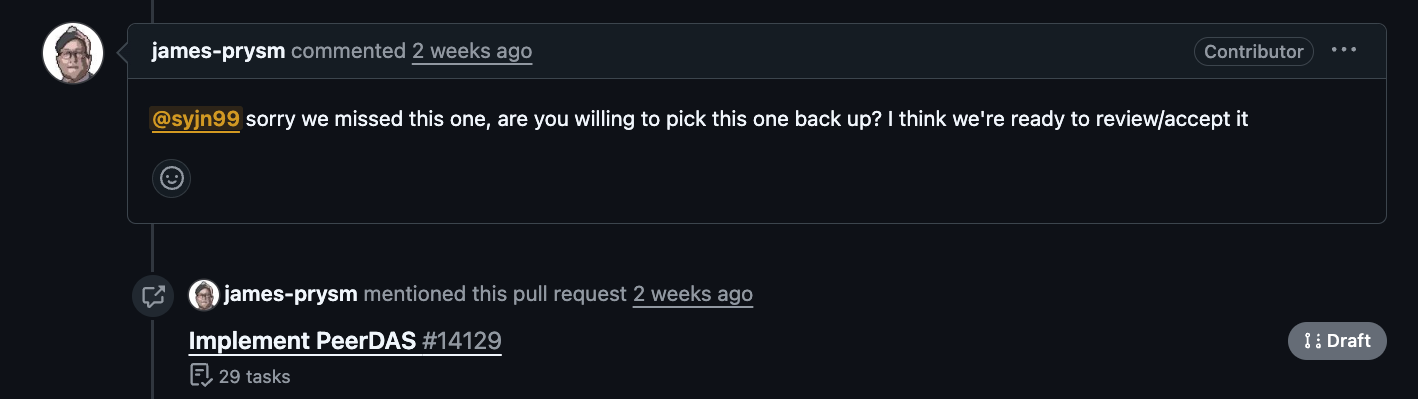Click the cross-reference timeline icon

pos(153,295)
